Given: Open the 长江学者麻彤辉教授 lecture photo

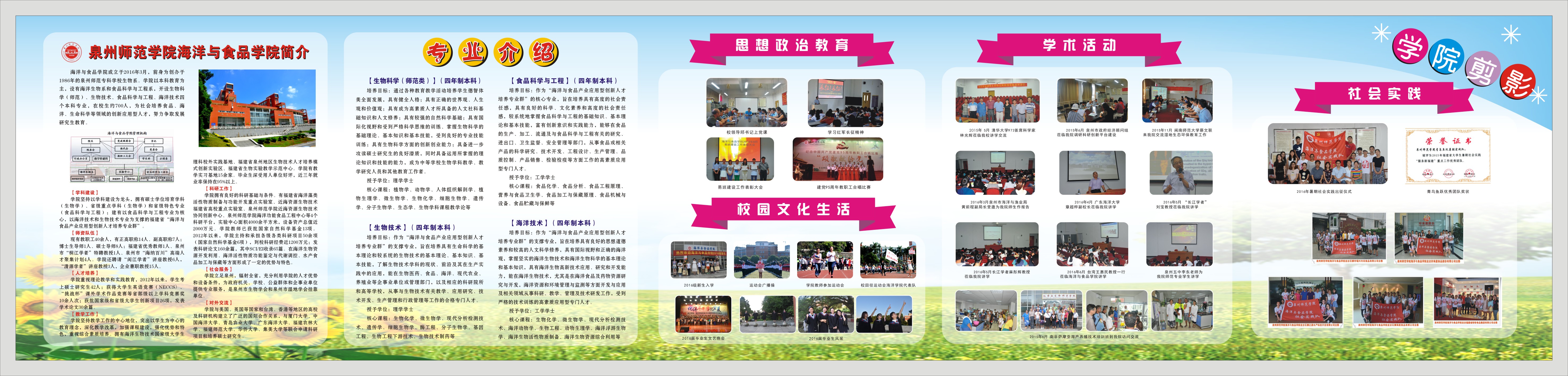Looking at the screenshot, I should (x=997, y=245).
